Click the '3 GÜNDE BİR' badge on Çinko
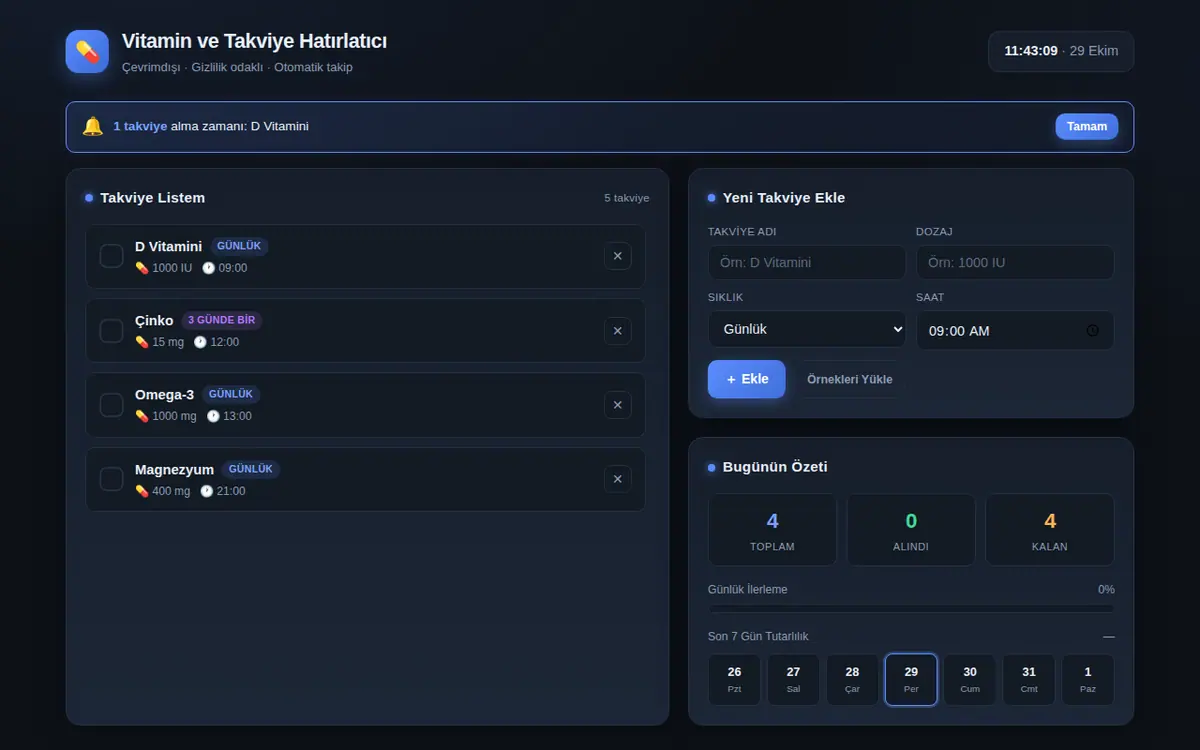This screenshot has width=1200, height=750. tap(222, 321)
